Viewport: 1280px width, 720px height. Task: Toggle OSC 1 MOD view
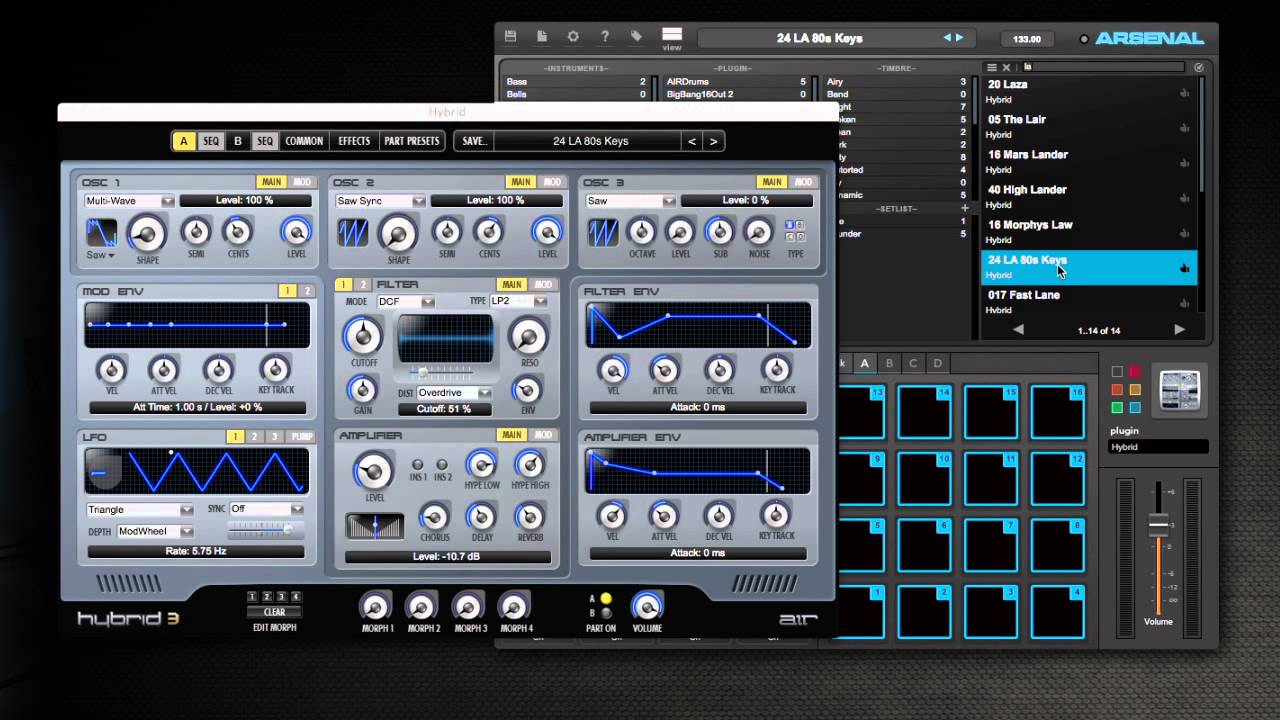tap(302, 182)
